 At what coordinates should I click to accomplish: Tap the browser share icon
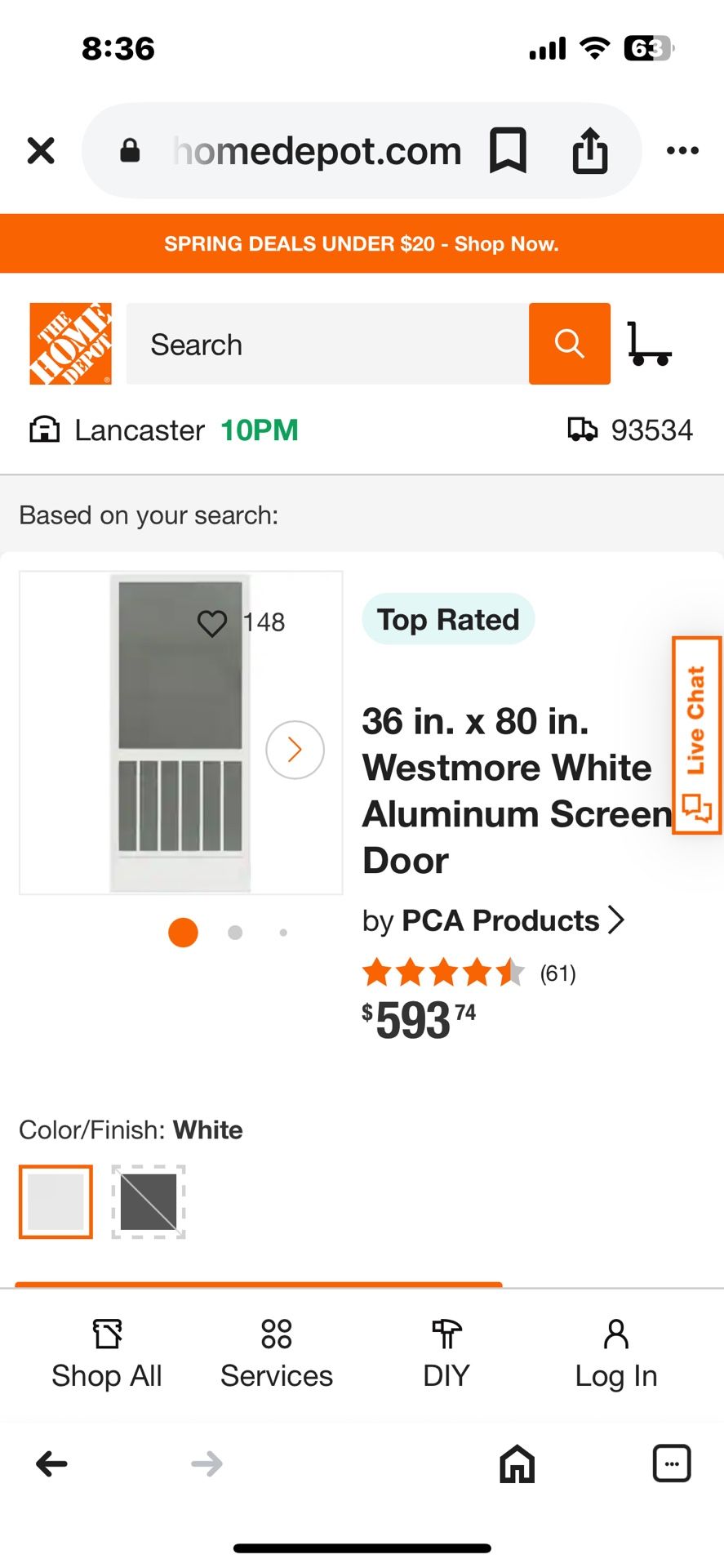(589, 150)
